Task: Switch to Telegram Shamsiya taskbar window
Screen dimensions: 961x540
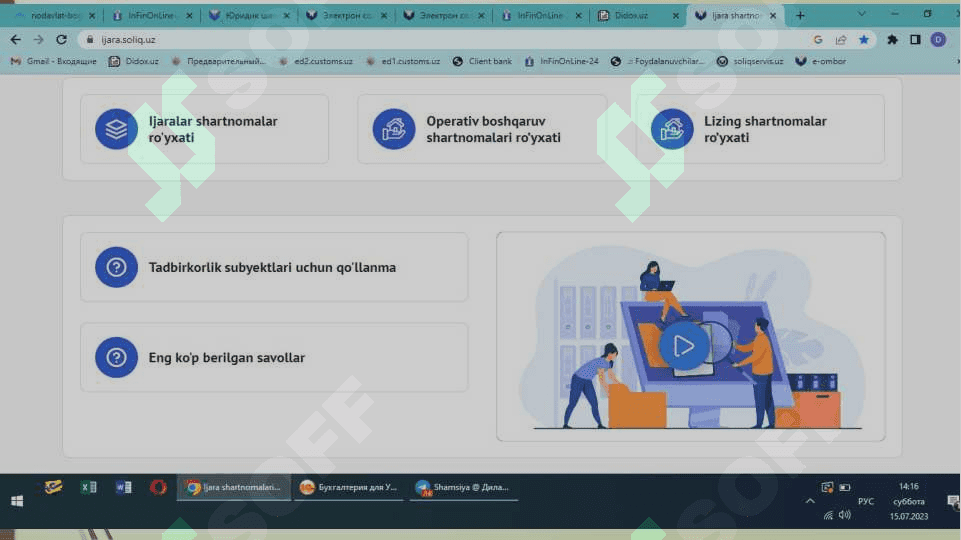Action: 464,487
